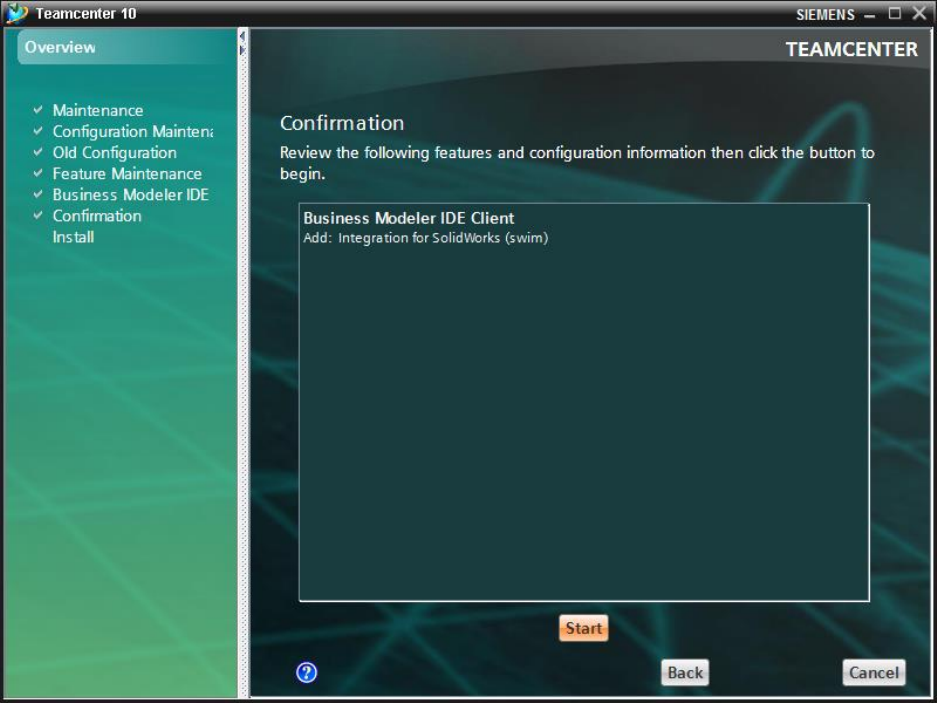Close the Teamcenter 10 window
The width and height of the screenshot is (937, 703).
(x=919, y=13)
